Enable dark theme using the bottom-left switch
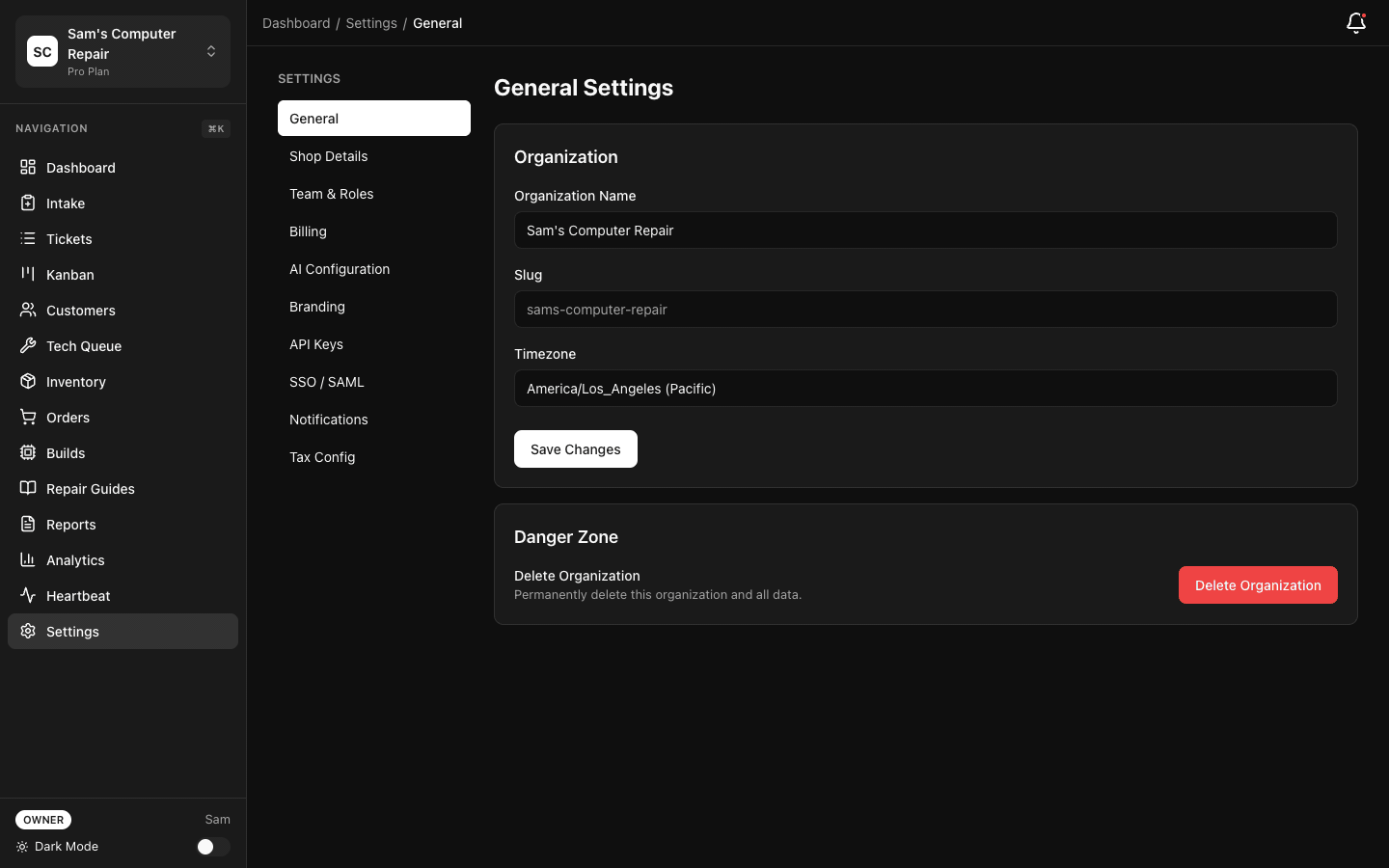1389x868 pixels. pos(212,846)
